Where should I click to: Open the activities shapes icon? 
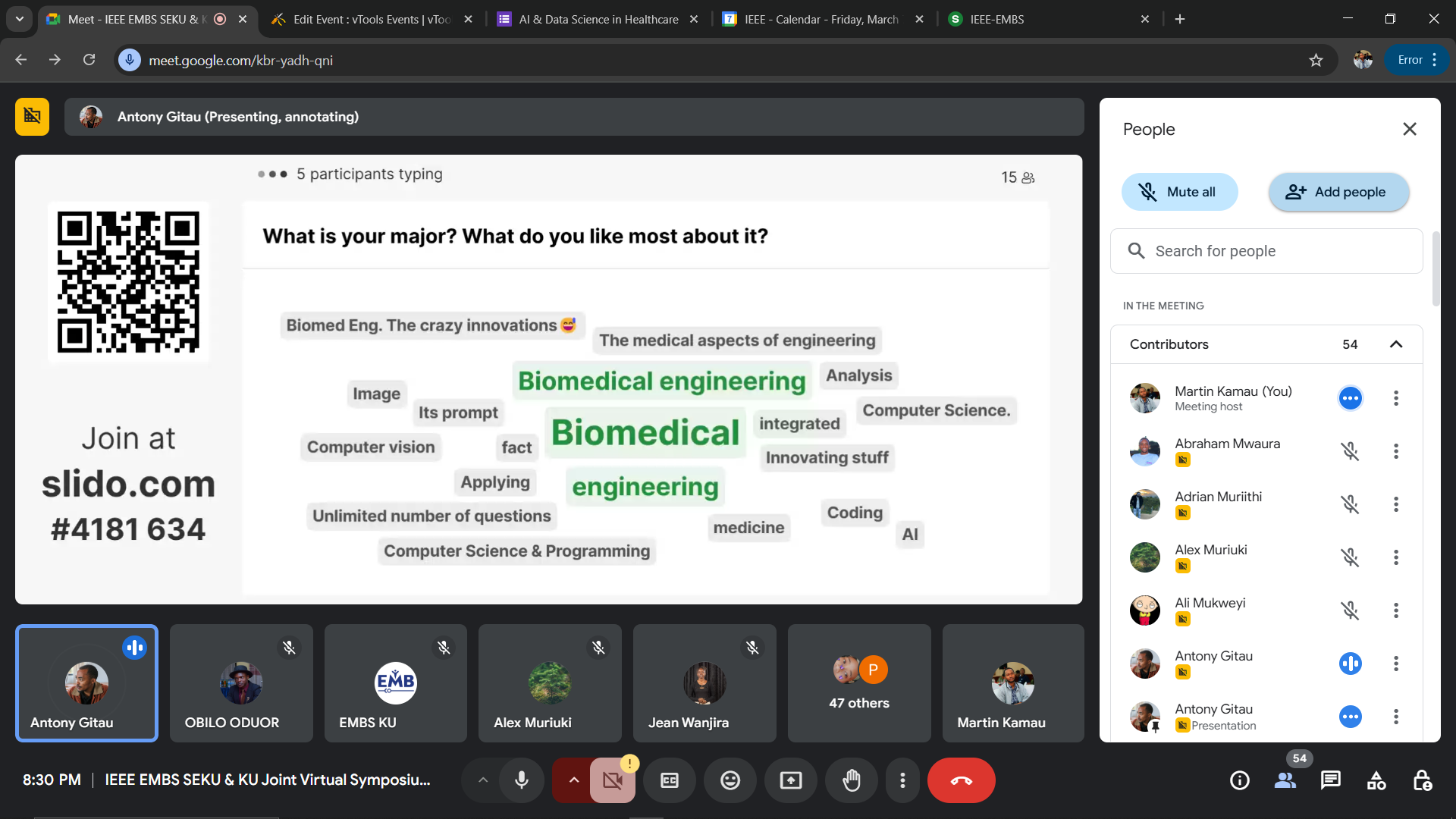[1376, 780]
